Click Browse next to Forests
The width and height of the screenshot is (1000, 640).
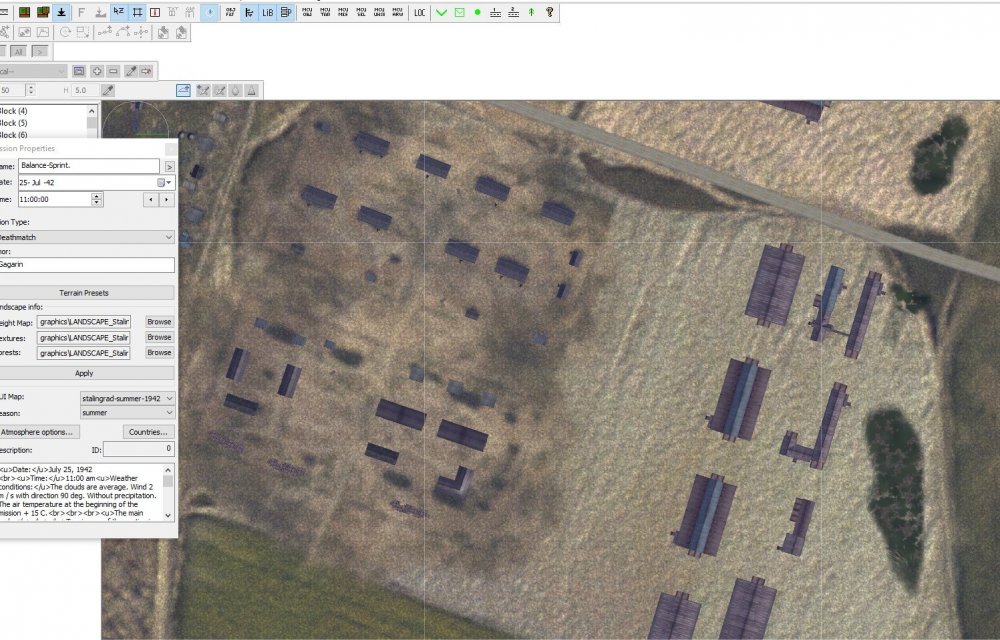[x=159, y=353]
